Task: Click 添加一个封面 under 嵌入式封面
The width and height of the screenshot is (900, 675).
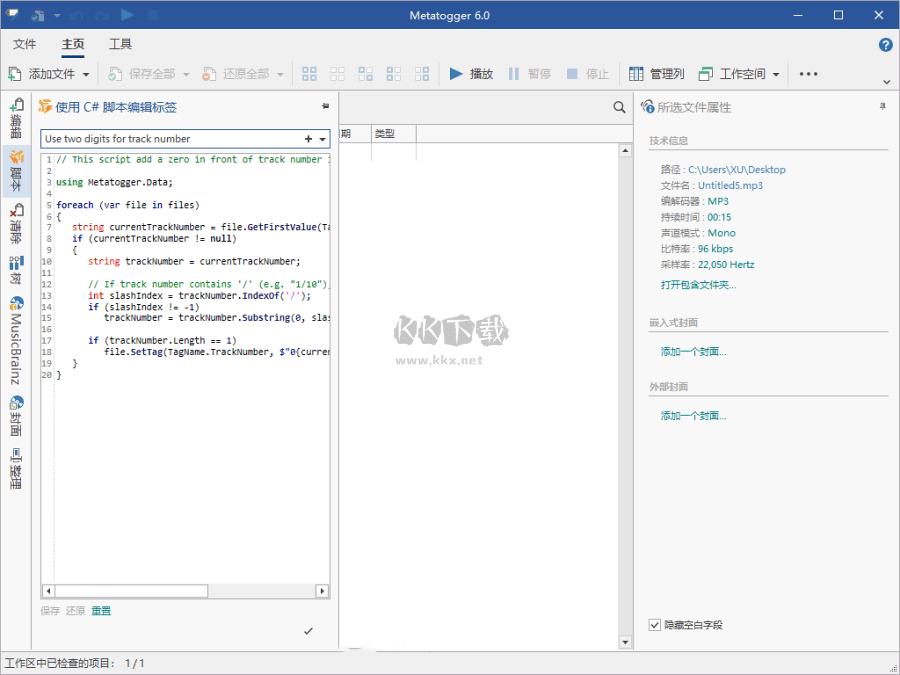Action: coord(693,352)
